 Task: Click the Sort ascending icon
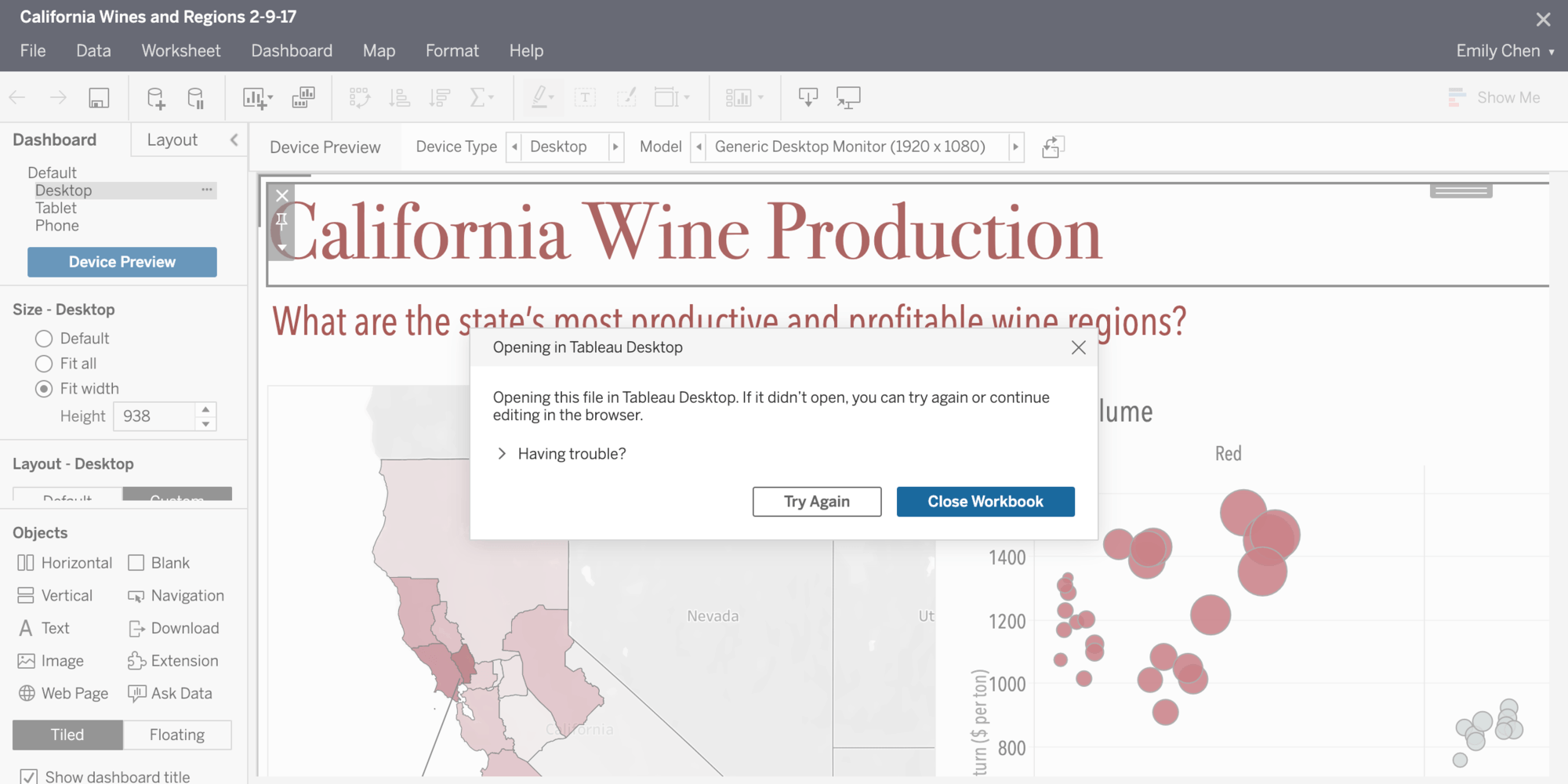400,97
